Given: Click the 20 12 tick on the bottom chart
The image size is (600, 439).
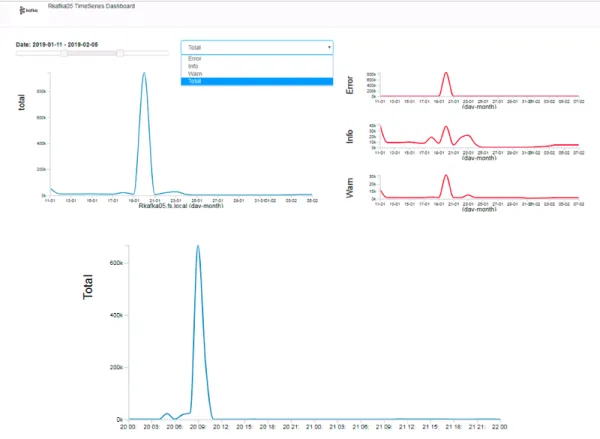Looking at the screenshot, I should coord(221,427).
